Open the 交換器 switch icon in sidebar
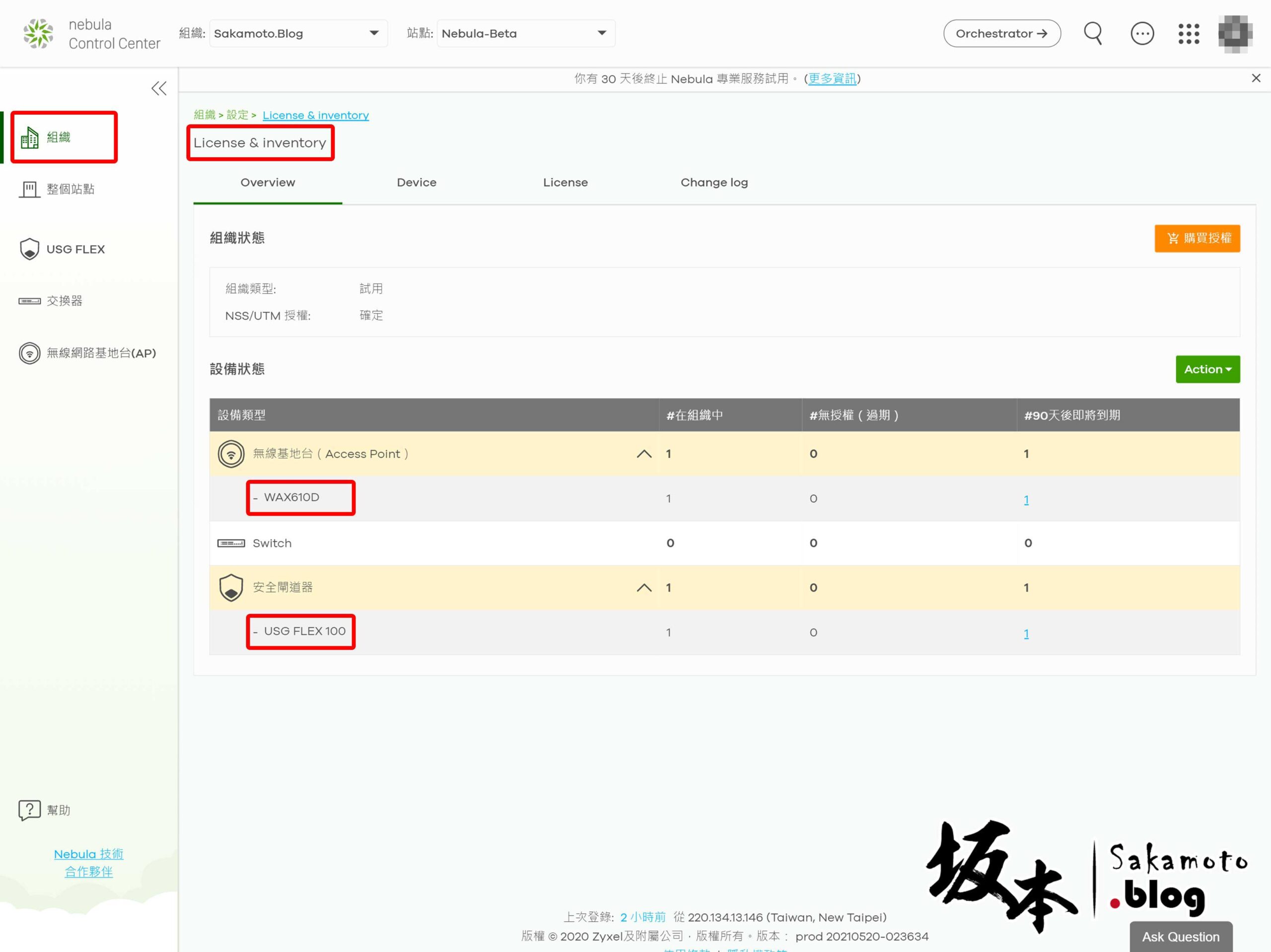Image resolution: width=1271 pixels, height=952 pixels. click(x=29, y=301)
